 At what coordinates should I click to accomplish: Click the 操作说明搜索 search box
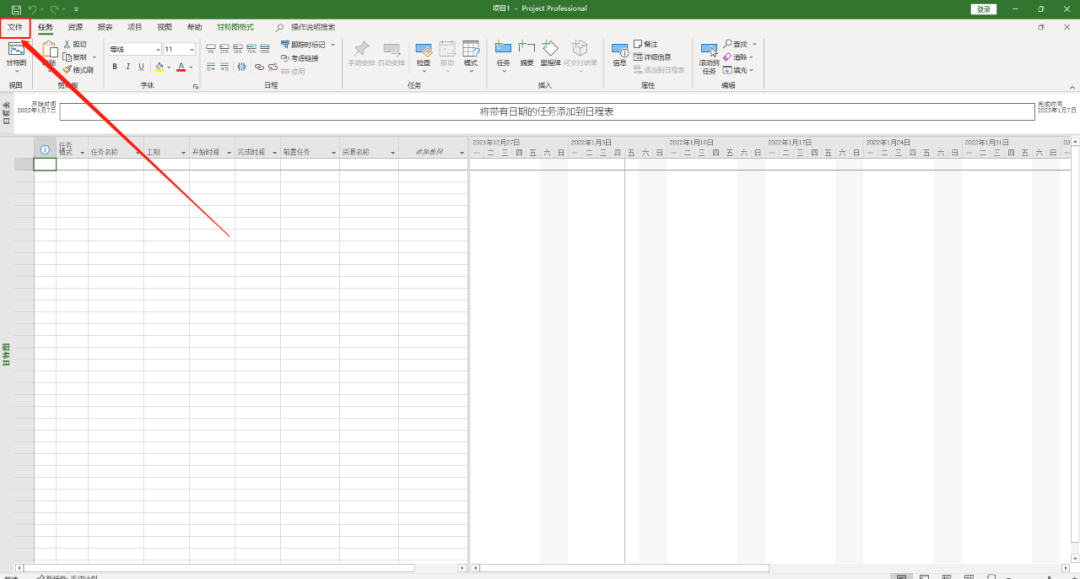click(x=312, y=27)
